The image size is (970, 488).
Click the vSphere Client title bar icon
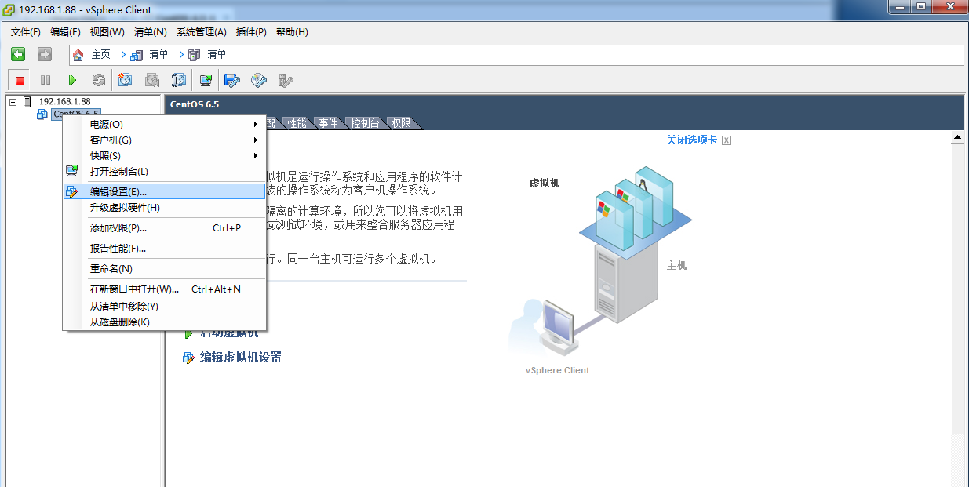pyautogui.click(x=9, y=10)
